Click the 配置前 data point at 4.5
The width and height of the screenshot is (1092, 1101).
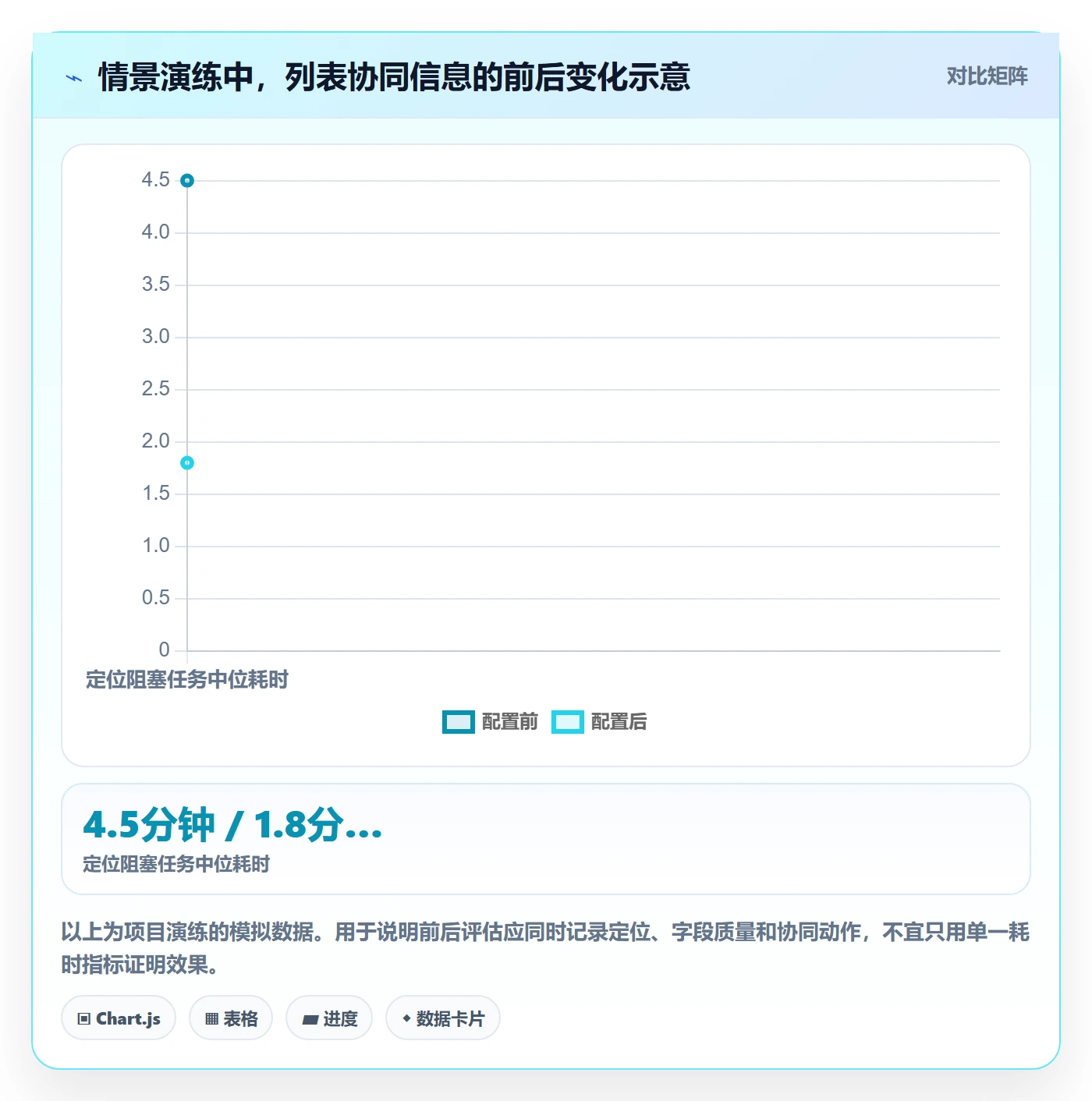click(187, 181)
